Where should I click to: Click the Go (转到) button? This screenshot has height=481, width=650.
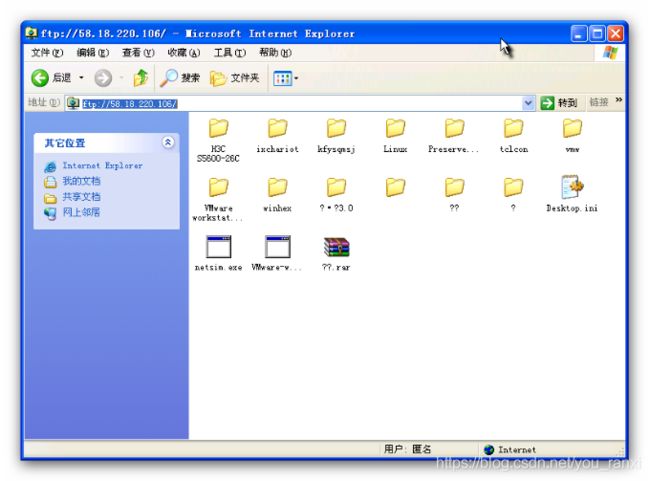(x=560, y=103)
